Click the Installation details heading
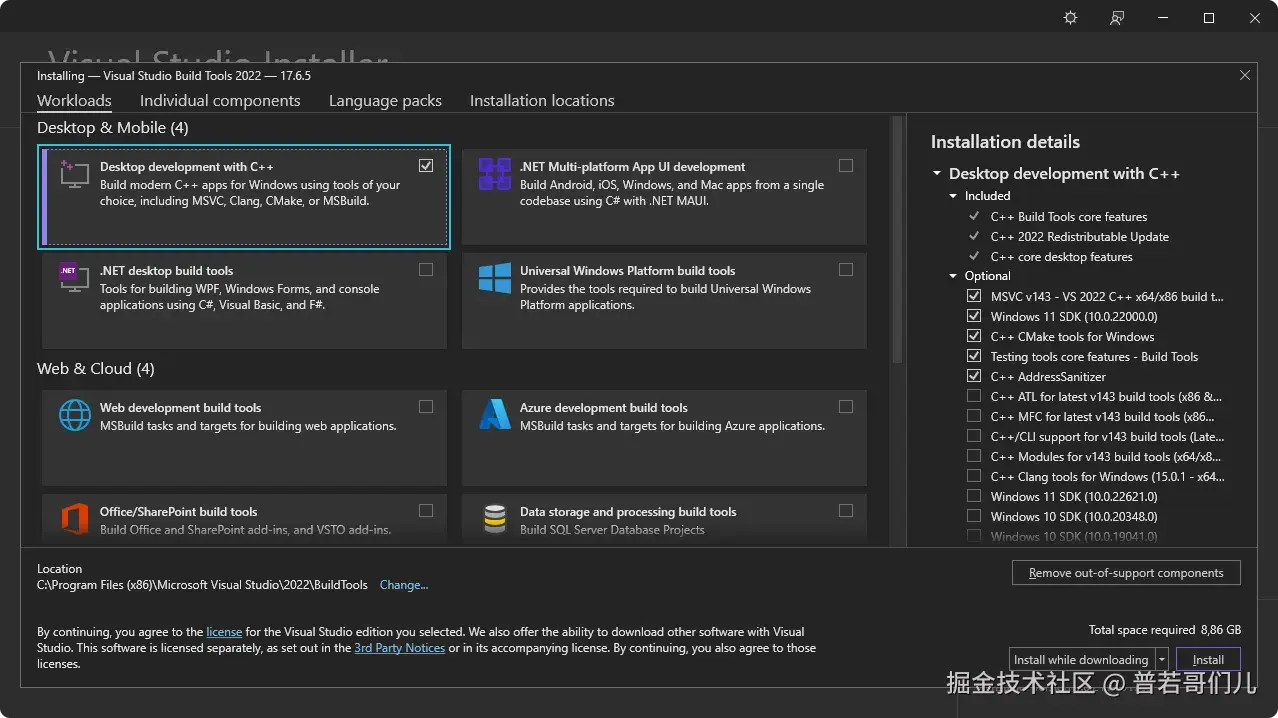This screenshot has height=718, width=1278. [1005, 142]
